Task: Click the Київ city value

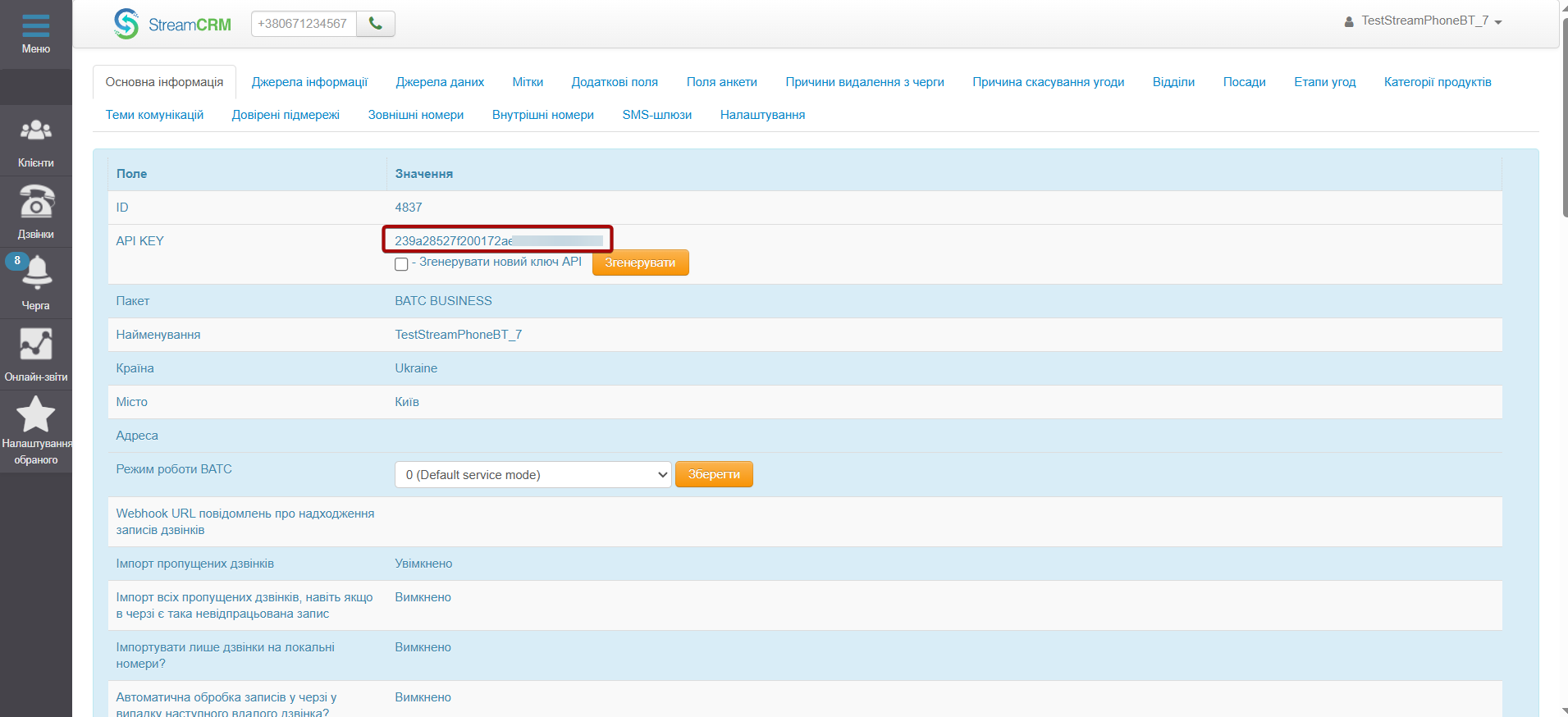Action: (x=407, y=402)
